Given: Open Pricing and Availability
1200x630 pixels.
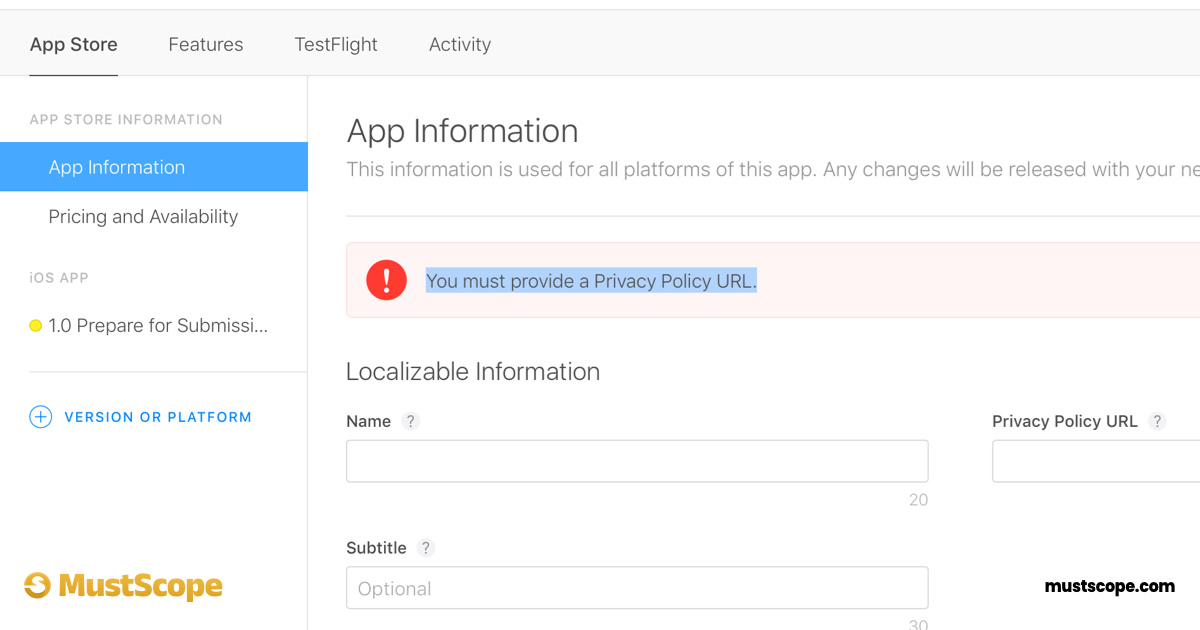Looking at the screenshot, I should point(143,216).
